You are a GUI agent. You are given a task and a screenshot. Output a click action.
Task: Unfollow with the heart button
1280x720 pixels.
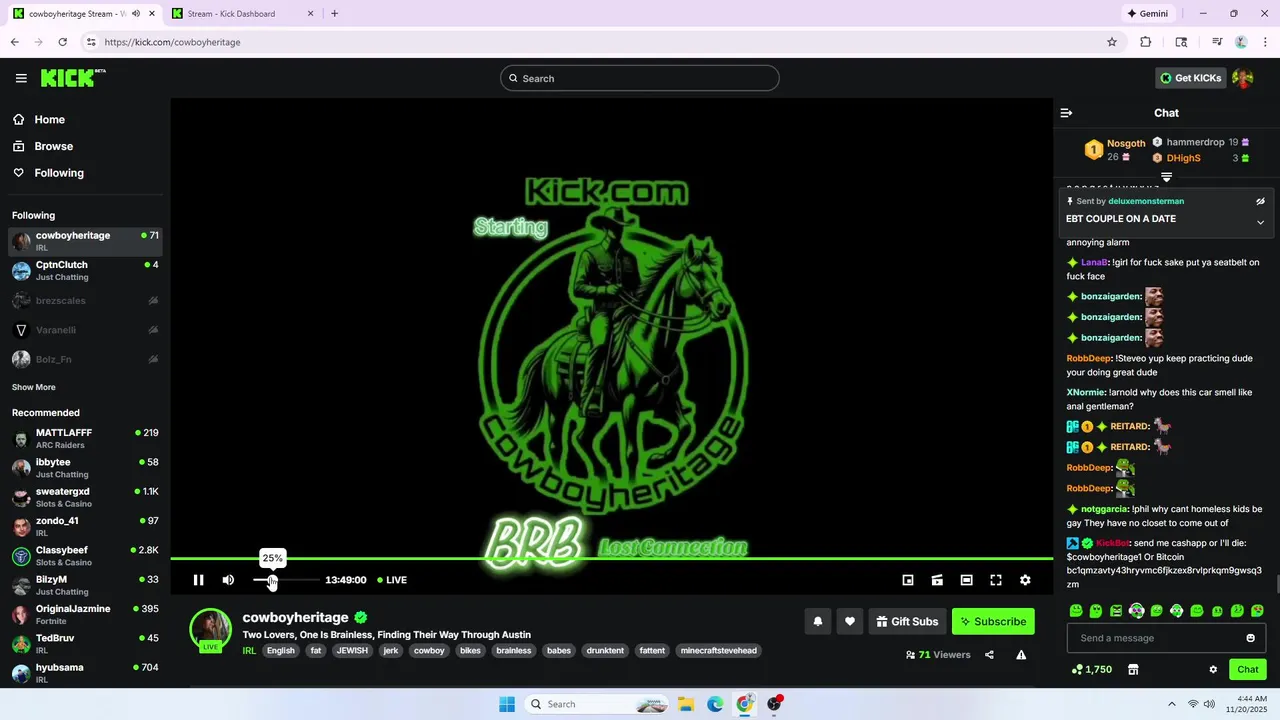(x=850, y=621)
